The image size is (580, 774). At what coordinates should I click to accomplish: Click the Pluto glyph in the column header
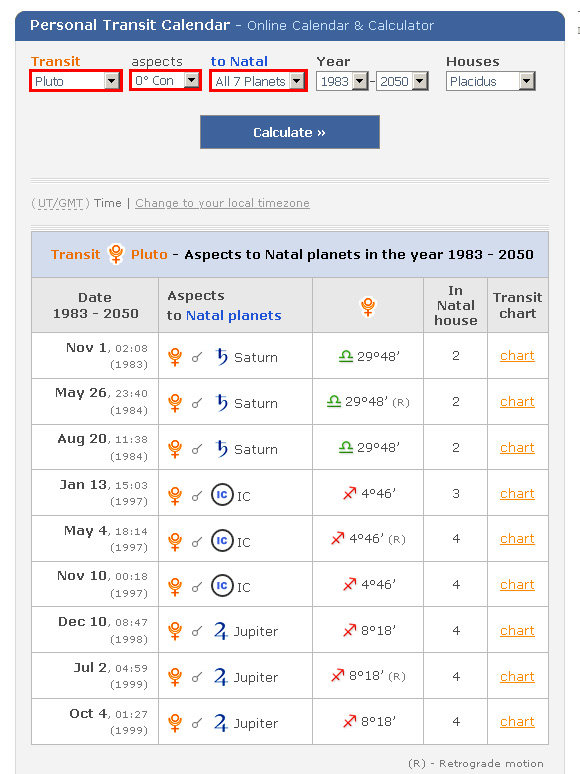(x=368, y=306)
